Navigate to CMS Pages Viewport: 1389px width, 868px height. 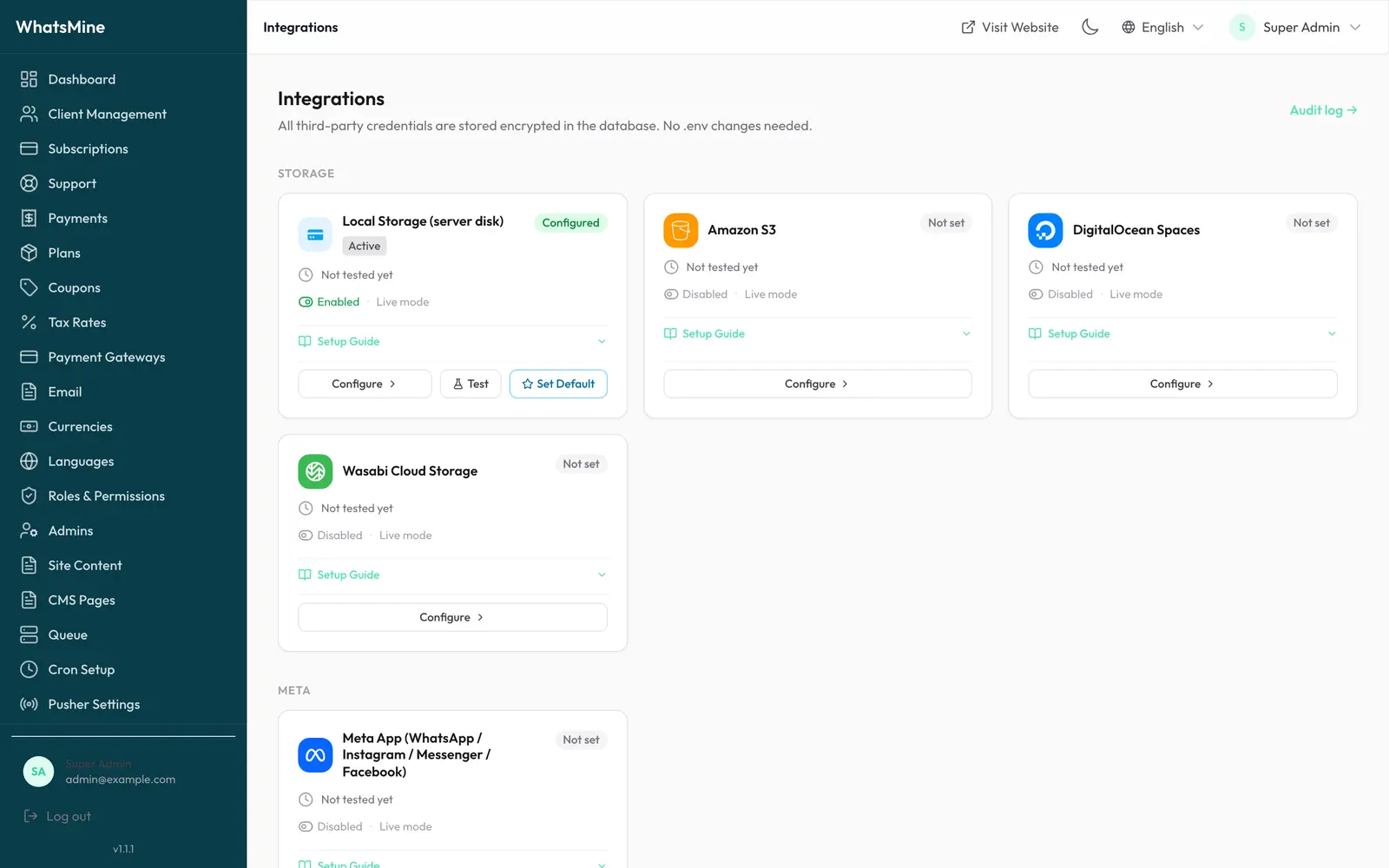click(x=123, y=600)
